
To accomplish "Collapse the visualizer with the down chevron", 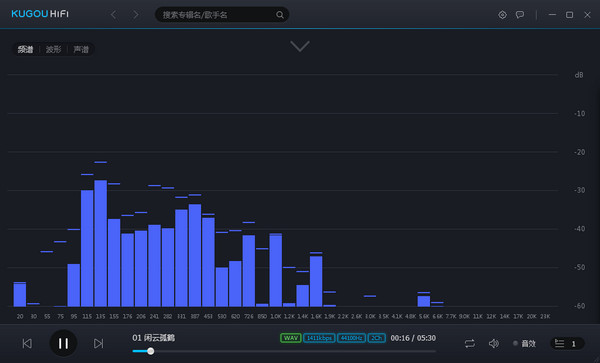I will click(300, 46).
